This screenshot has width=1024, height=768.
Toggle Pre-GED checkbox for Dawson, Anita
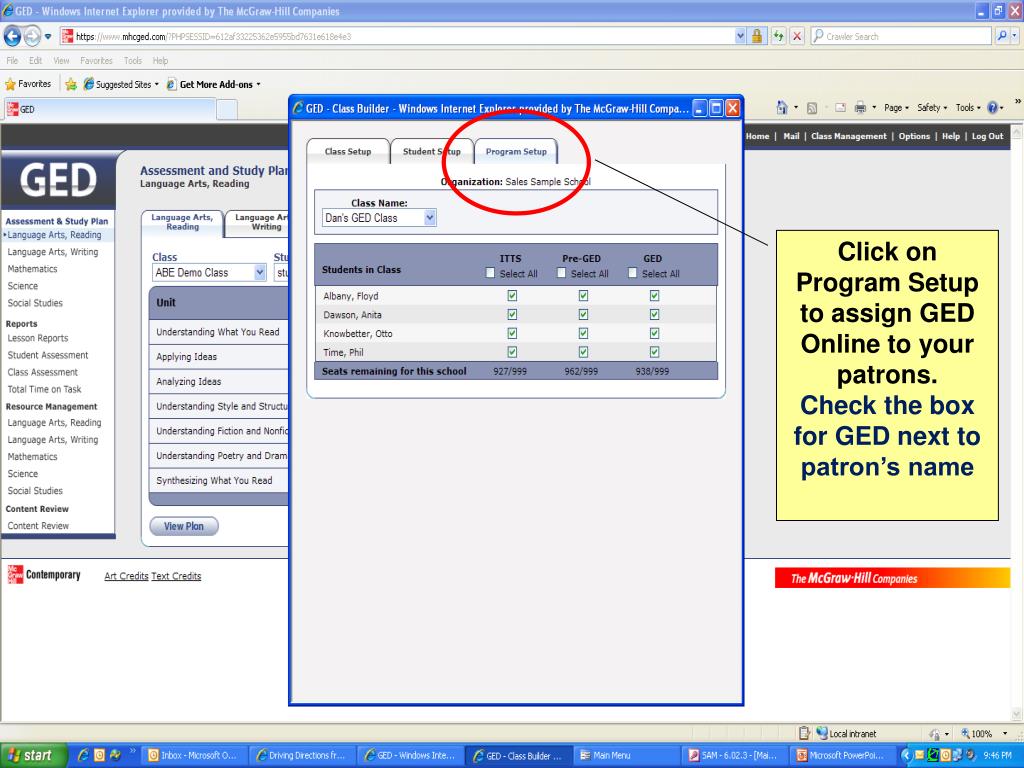pos(583,314)
